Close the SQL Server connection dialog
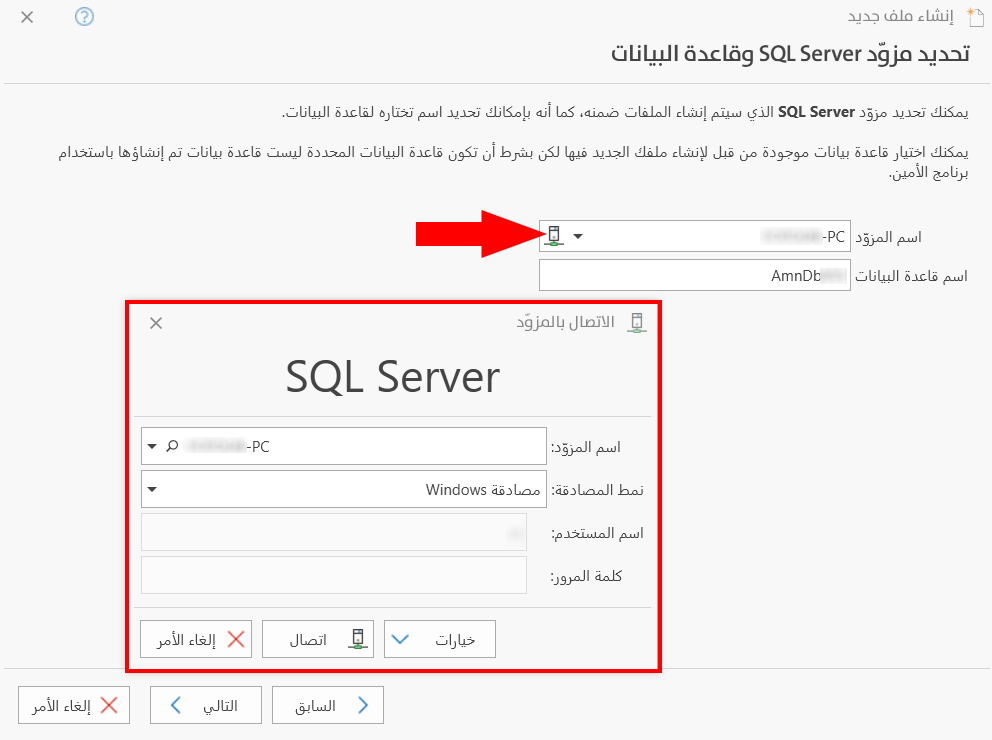992x740 pixels. click(155, 323)
